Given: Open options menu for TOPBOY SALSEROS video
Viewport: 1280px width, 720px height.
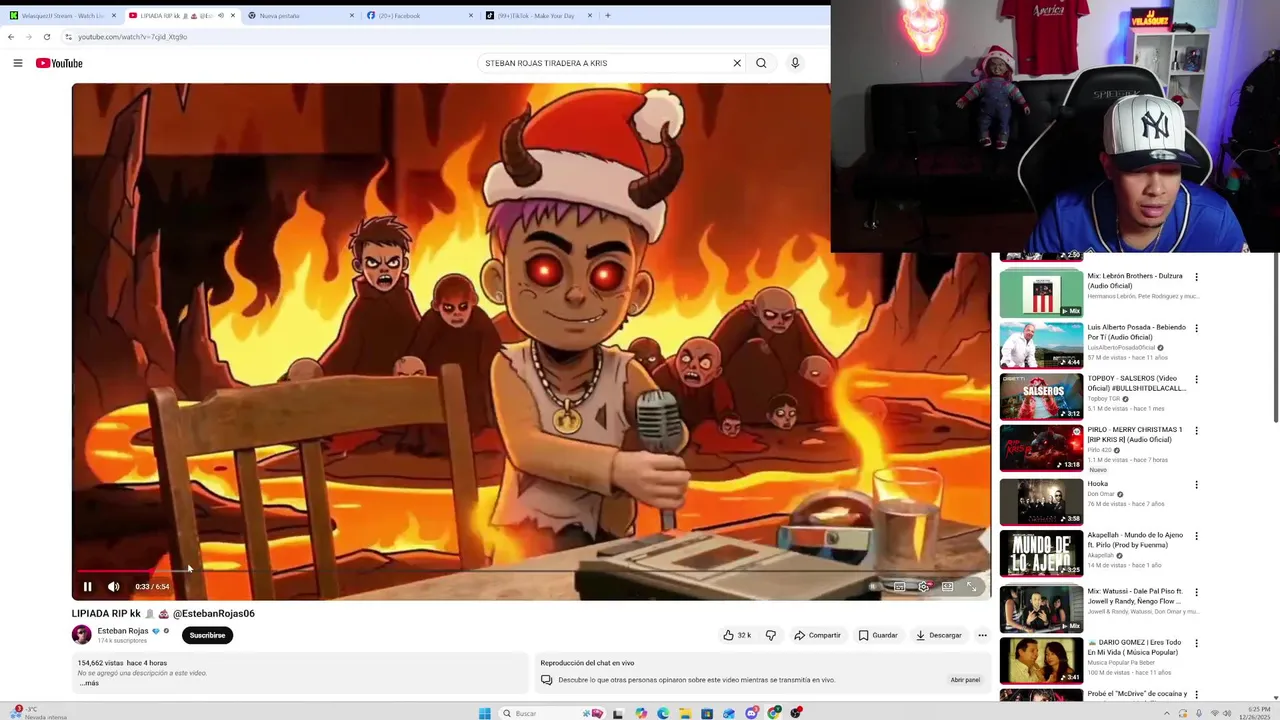Looking at the screenshot, I should click(x=1196, y=380).
